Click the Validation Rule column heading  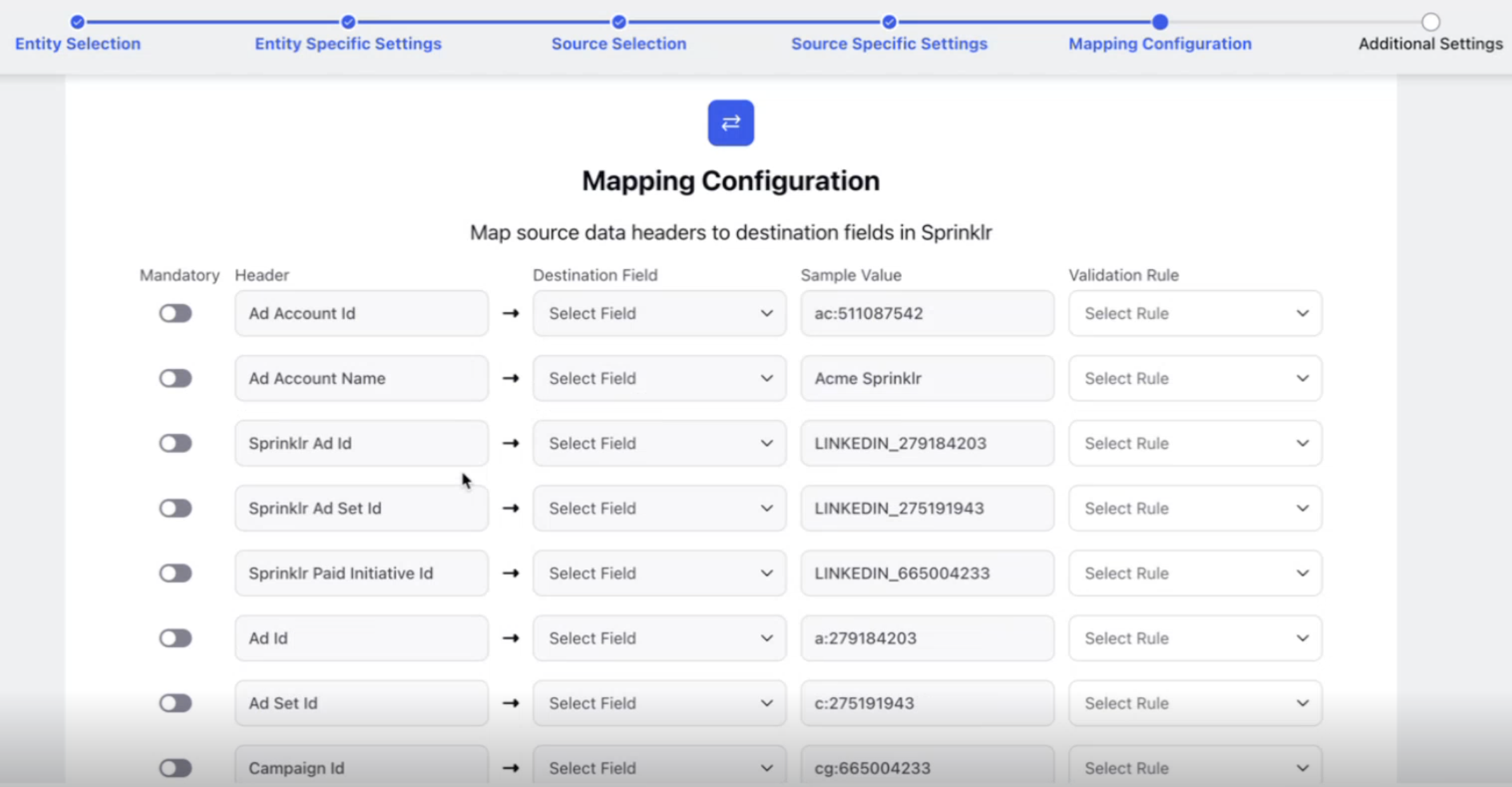[1124, 275]
